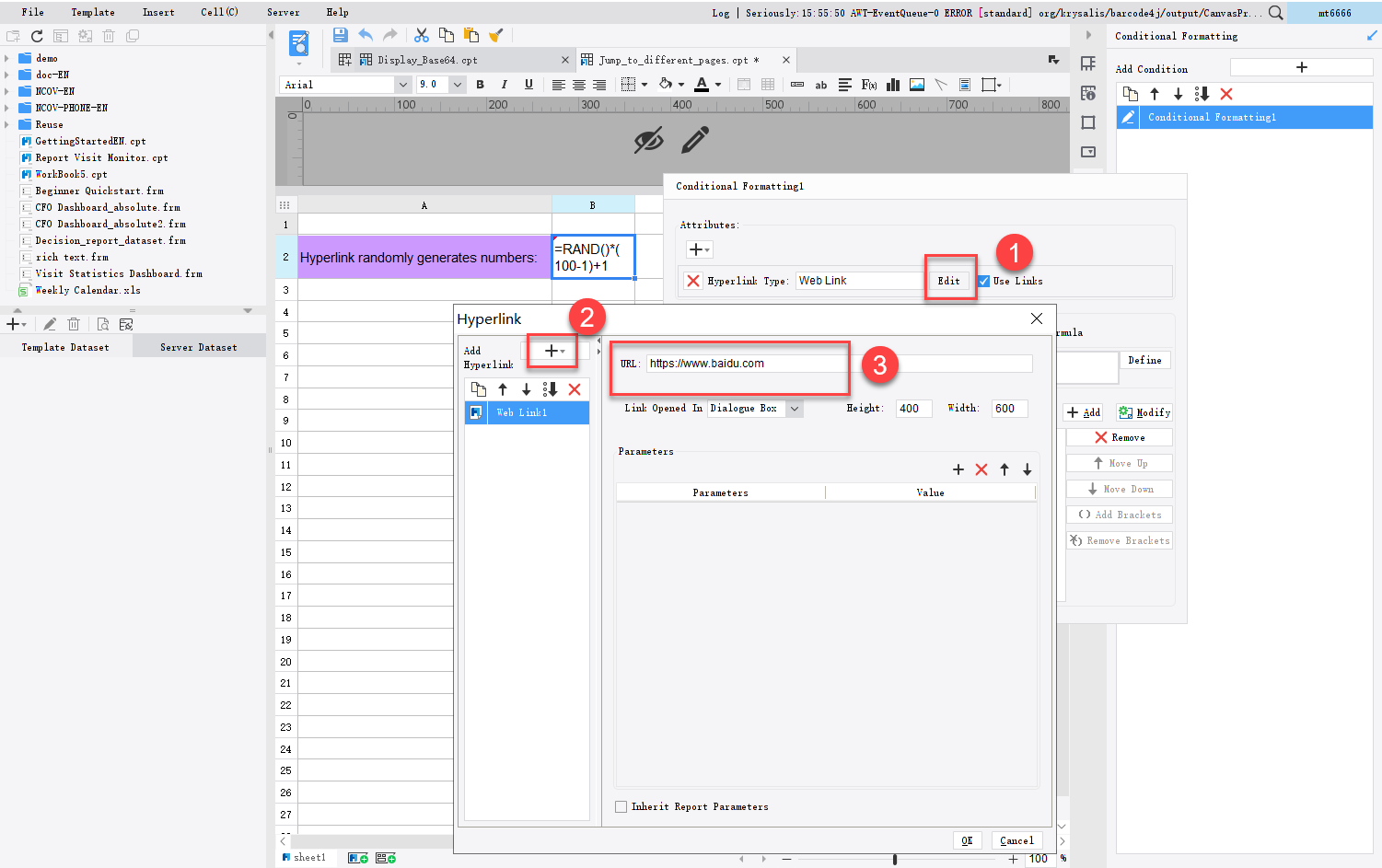Screen dimensions: 1382x868
Task: Delete the selected parameter with the red X
Action: point(981,469)
